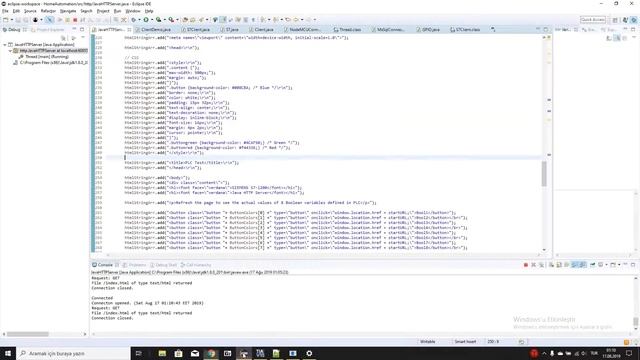640x360 pixels.
Task: Select the Debug view tab
Action: click(14, 29)
